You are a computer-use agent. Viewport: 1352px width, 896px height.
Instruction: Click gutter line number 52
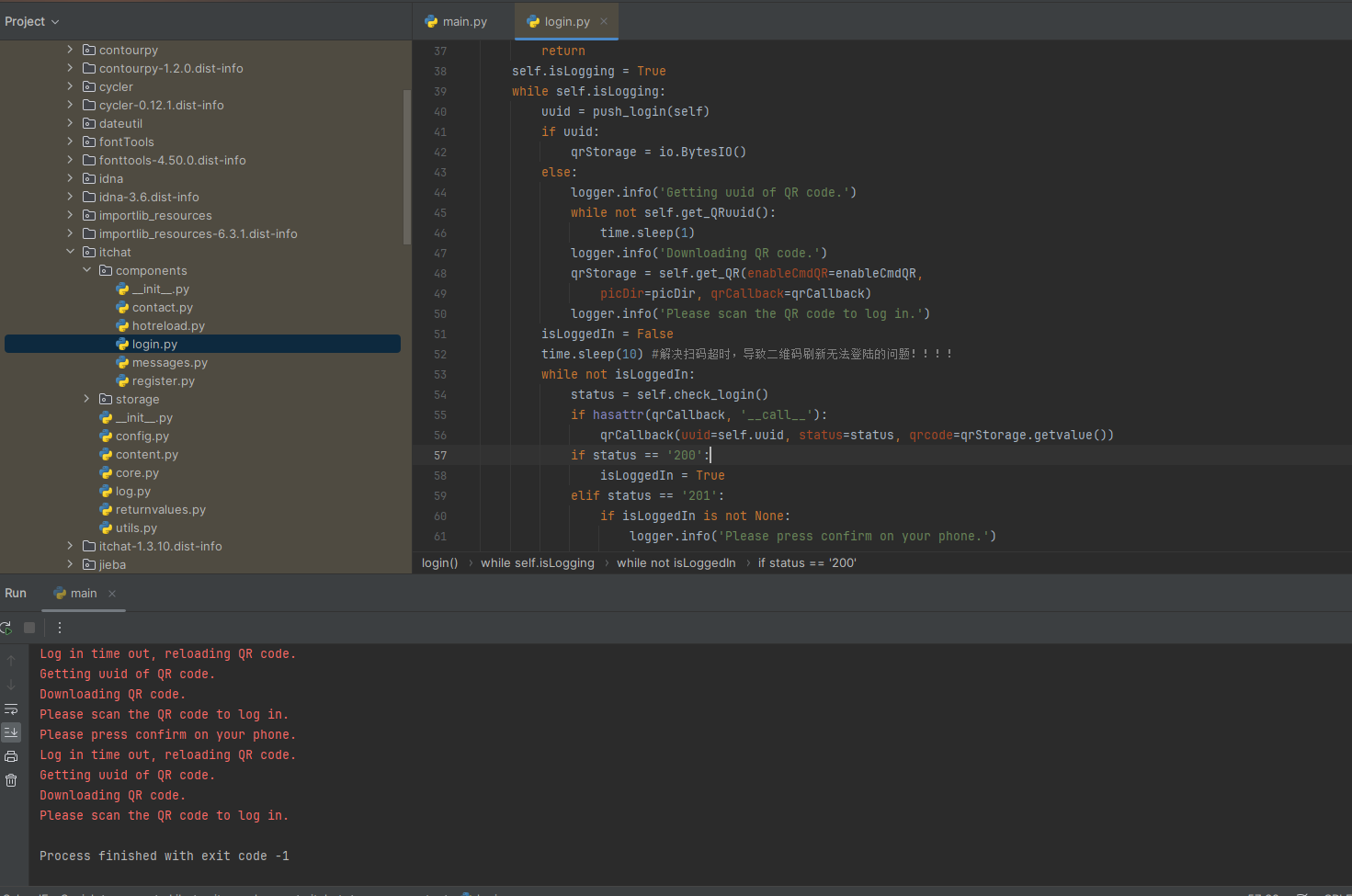pos(440,354)
